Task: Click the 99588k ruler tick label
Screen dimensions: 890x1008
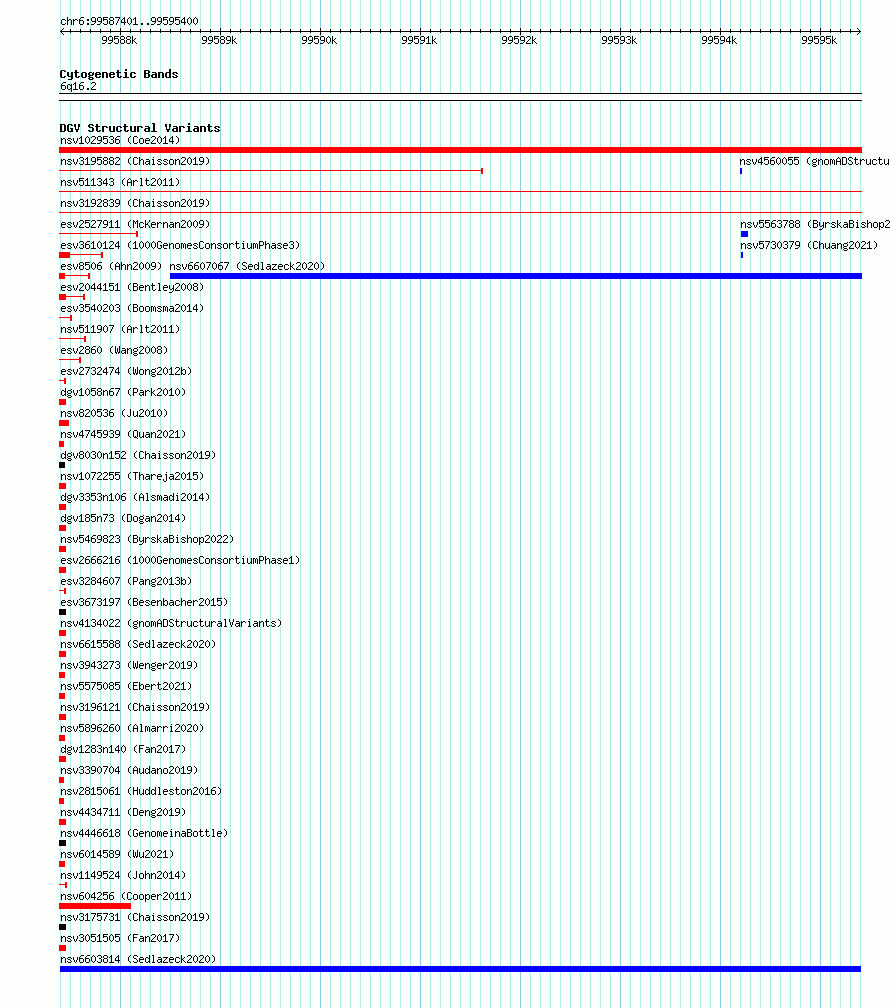Action: (119, 40)
